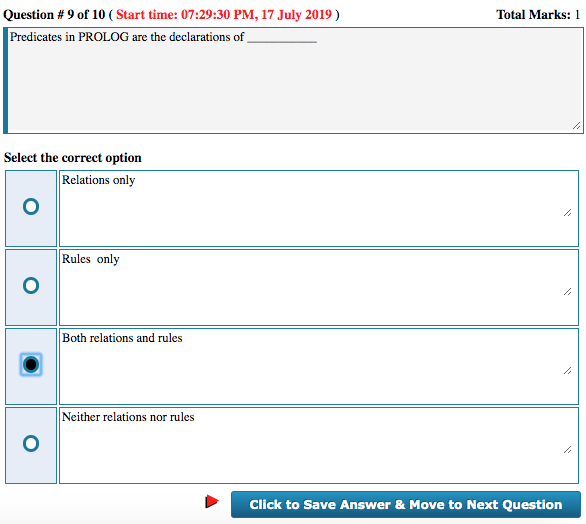Image resolution: width=586 pixels, height=524 pixels.
Task: Click the red start time text
Action: click(x=223, y=15)
